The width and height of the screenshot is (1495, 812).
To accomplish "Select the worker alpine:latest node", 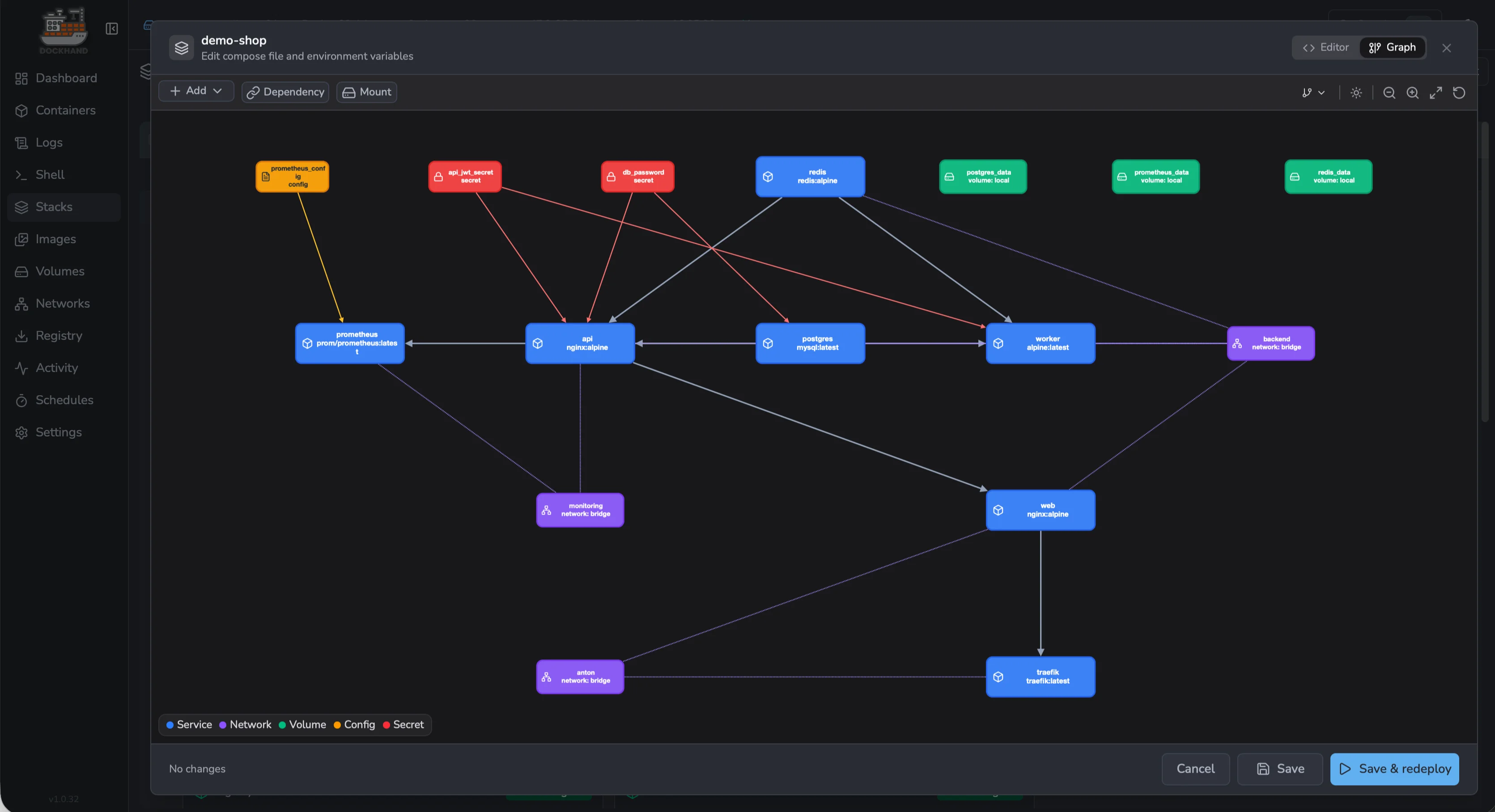I will tap(1041, 343).
